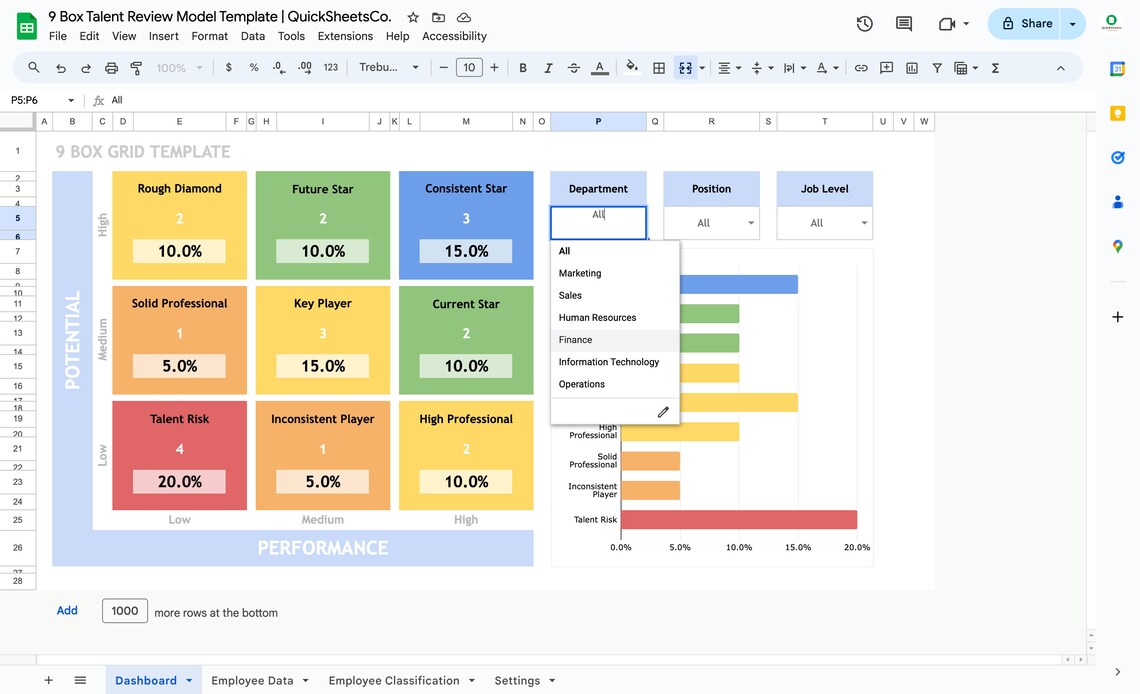1140x694 pixels.
Task: Switch to the Employee Data tab
Action: coord(252,680)
